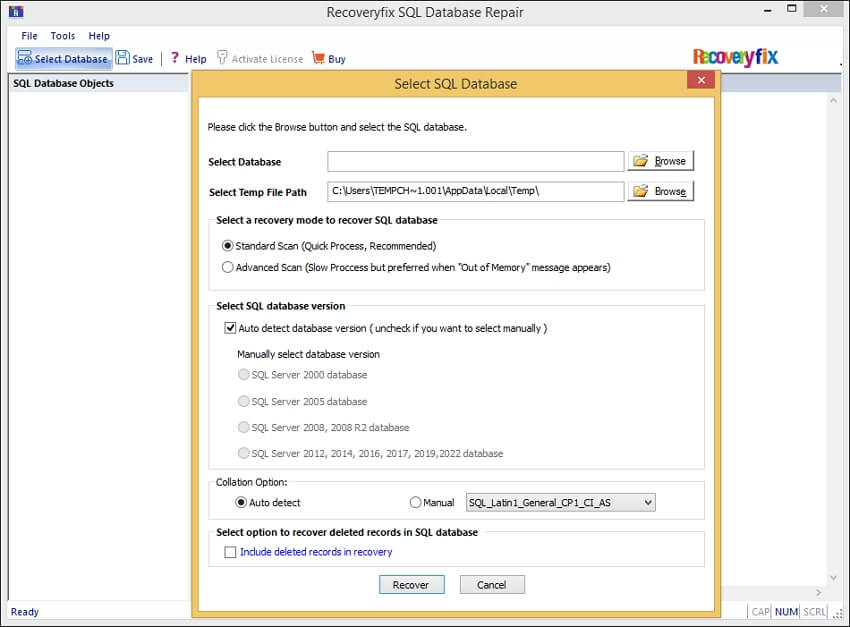Click the 'Manually select database version' label

click(308, 354)
